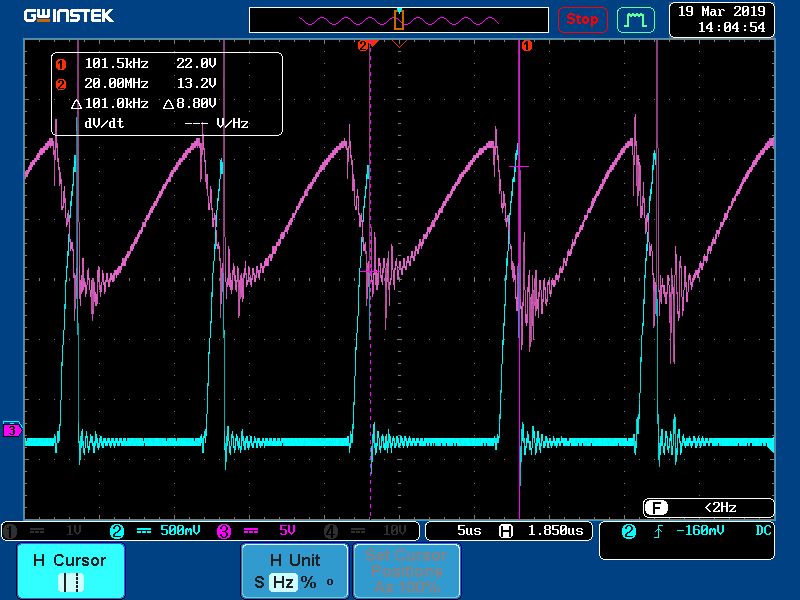The image size is (800, 600).
Task: Click the trigger level -160mV readout
Action: pos(700,531)
